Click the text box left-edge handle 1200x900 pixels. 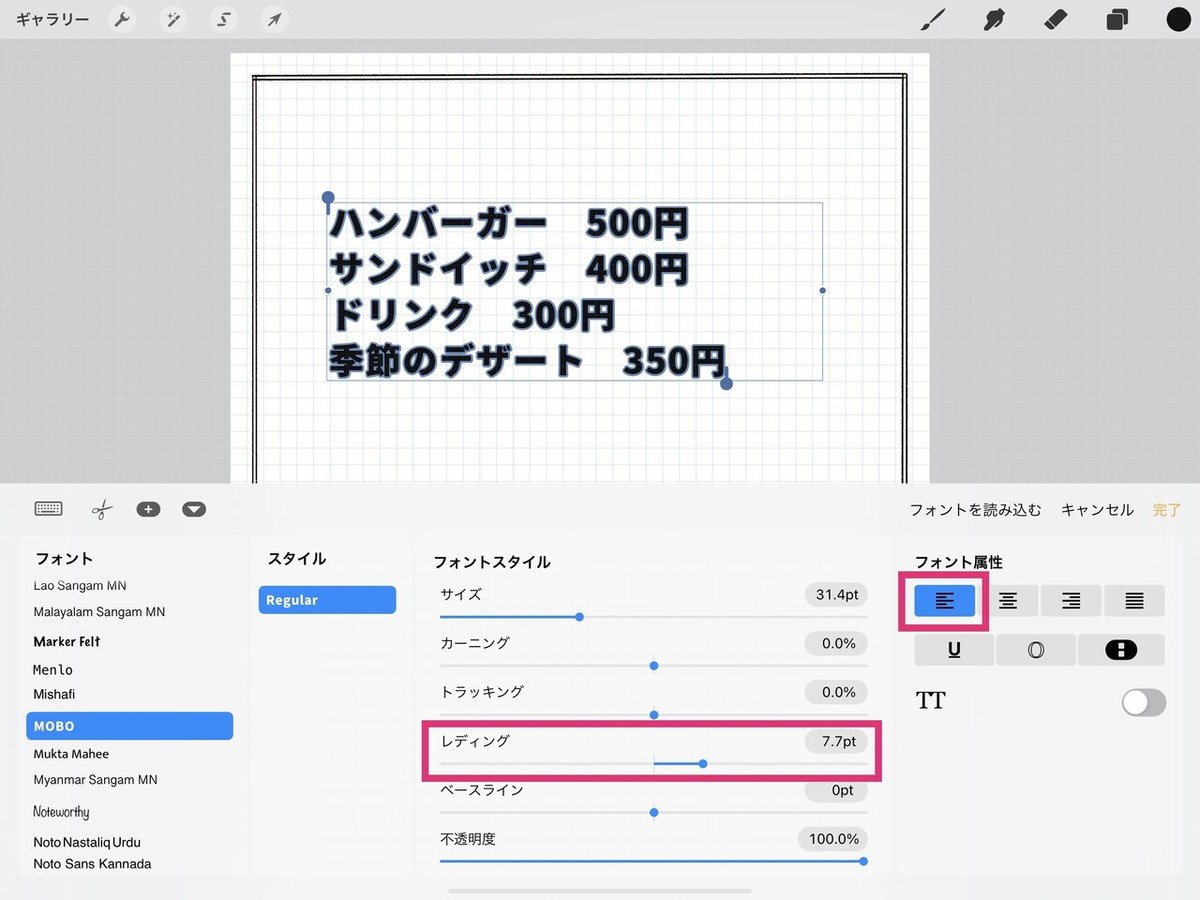tap(328, 291)
